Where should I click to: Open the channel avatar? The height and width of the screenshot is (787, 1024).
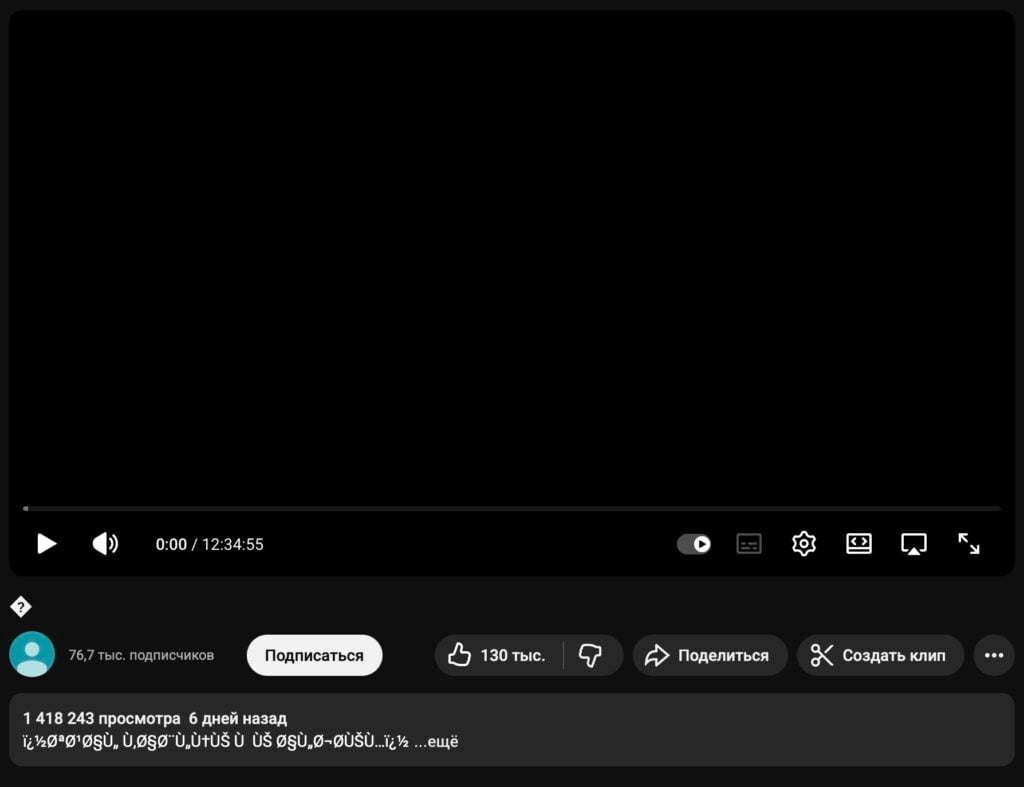tap(32, 655)
